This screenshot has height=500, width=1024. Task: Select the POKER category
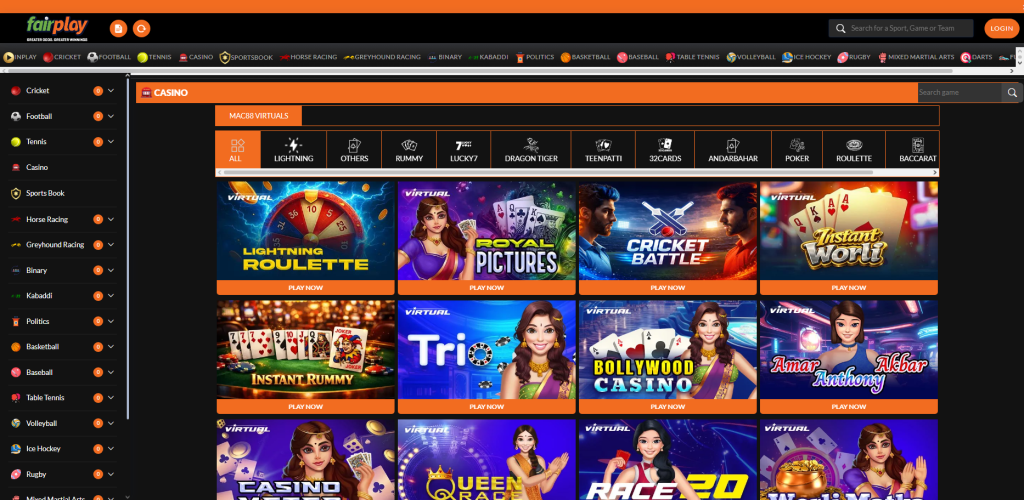tap(797, 150)
